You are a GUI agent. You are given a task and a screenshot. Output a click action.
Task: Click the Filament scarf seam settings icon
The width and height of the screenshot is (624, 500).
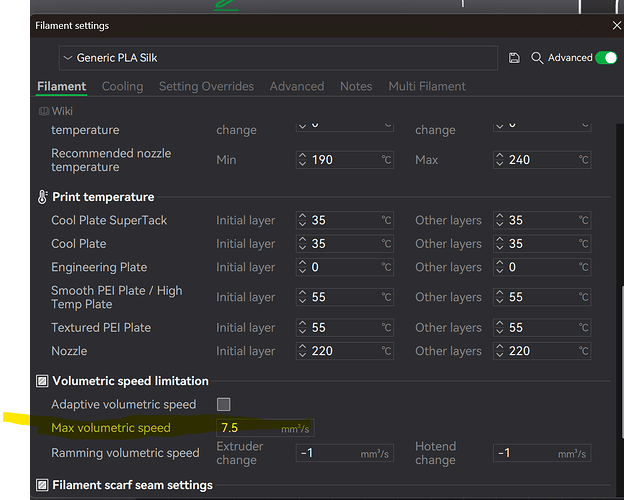(x=42, y=485)
